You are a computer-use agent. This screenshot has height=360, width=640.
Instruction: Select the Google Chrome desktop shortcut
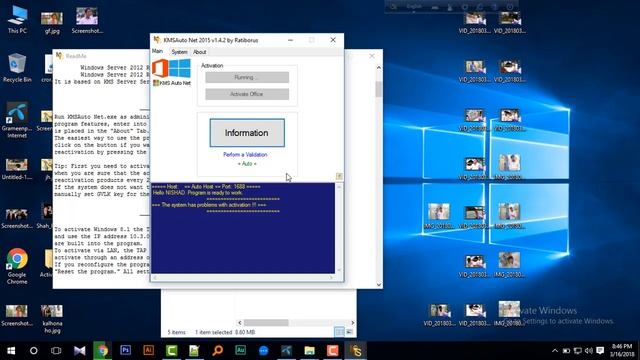point(17,266)
